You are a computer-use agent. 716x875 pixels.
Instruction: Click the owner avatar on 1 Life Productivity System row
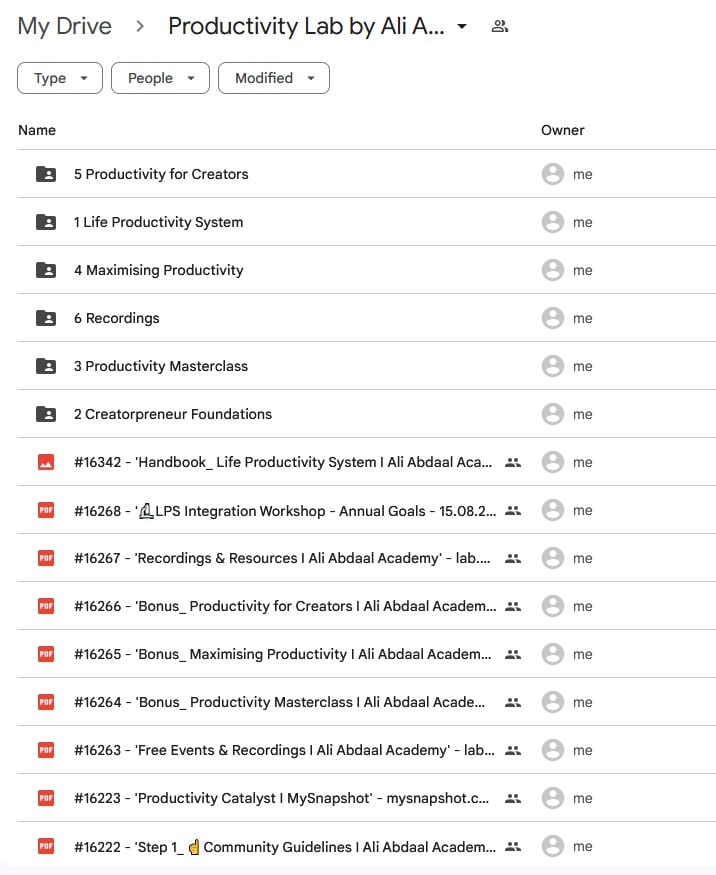552,222
